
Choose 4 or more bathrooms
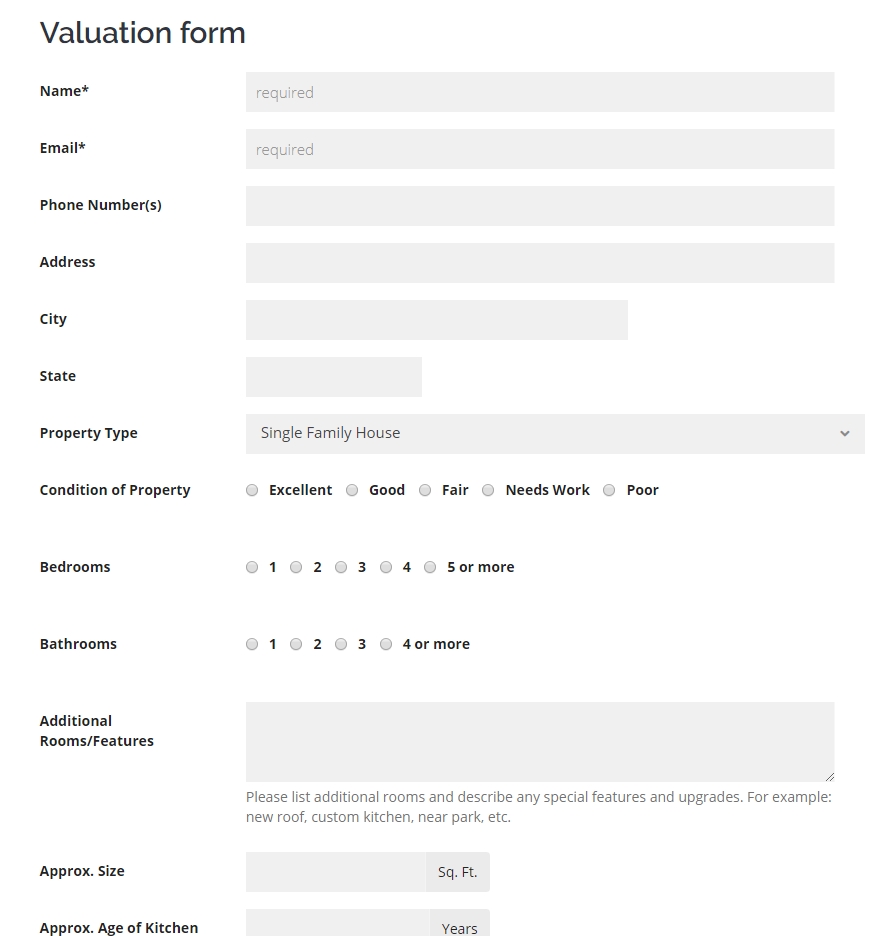coord(386,644)
